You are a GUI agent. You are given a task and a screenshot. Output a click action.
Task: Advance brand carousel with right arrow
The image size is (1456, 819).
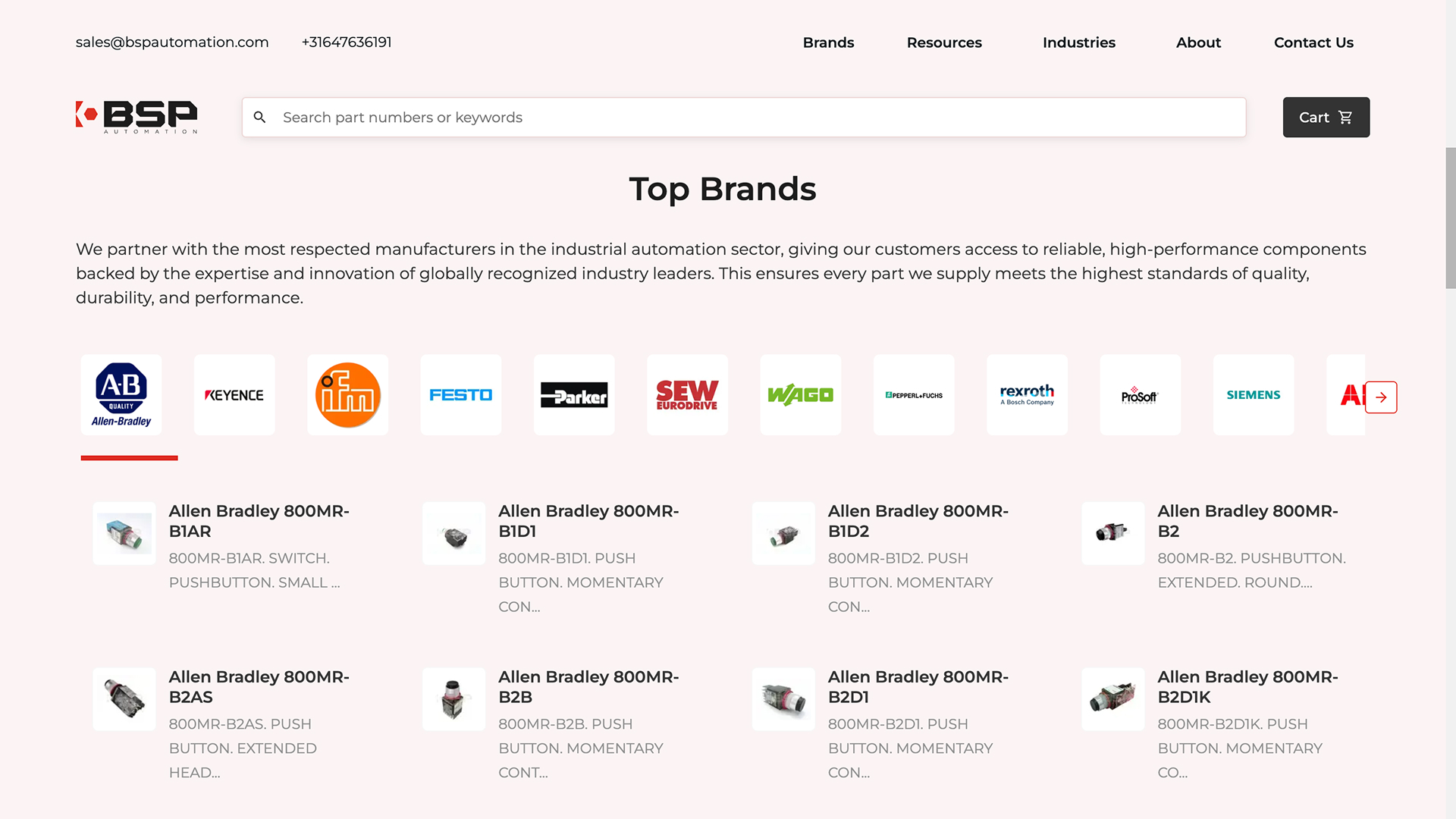click(1381, 397)
